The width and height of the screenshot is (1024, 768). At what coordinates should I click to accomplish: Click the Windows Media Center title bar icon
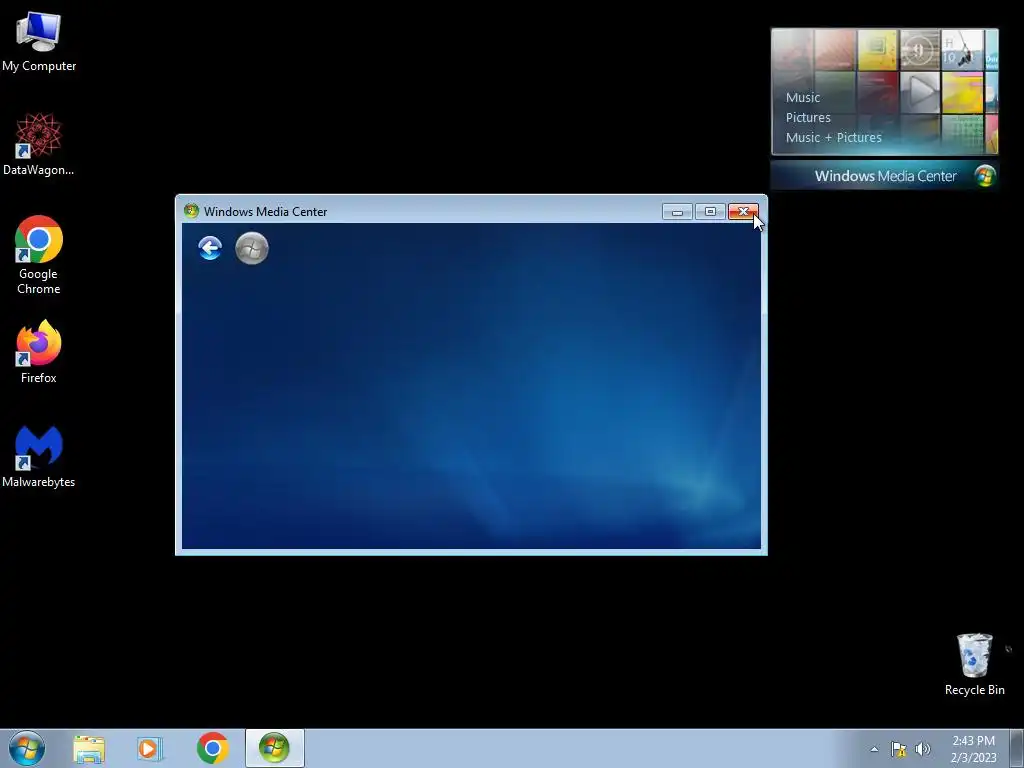[x=191, y=211]
